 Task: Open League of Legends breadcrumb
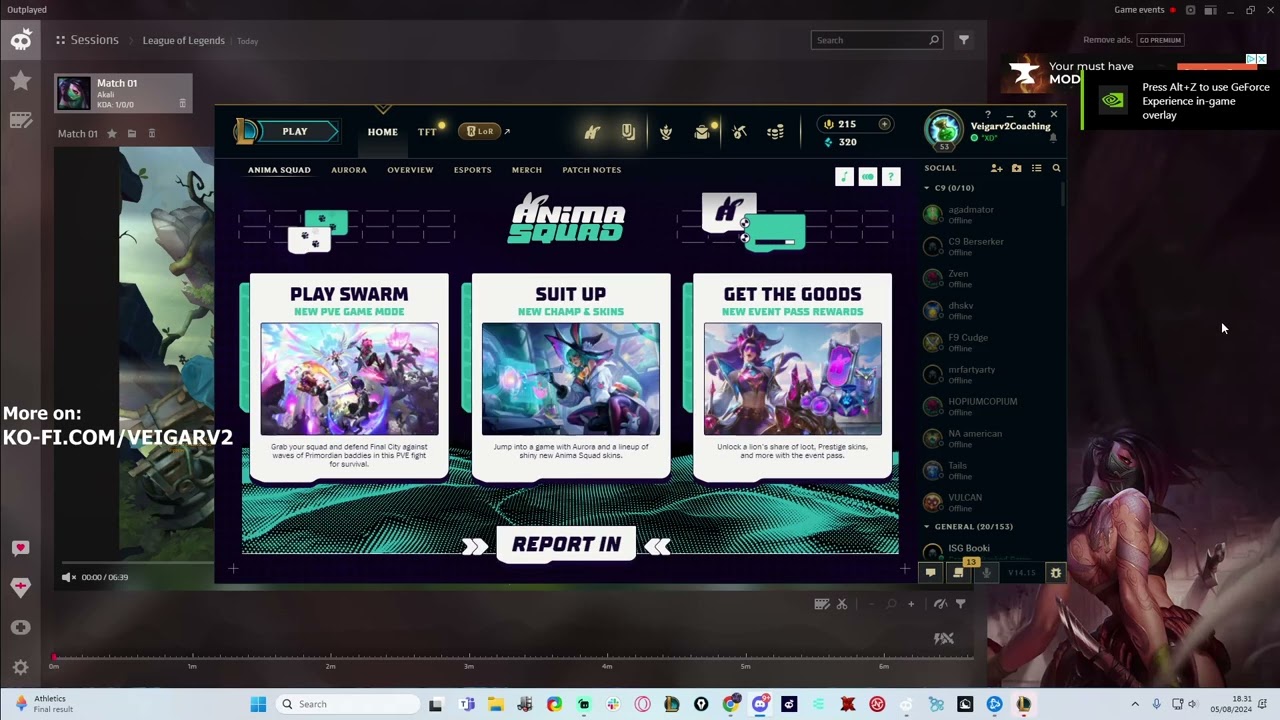pyautogui.click(x=184, y=41)
